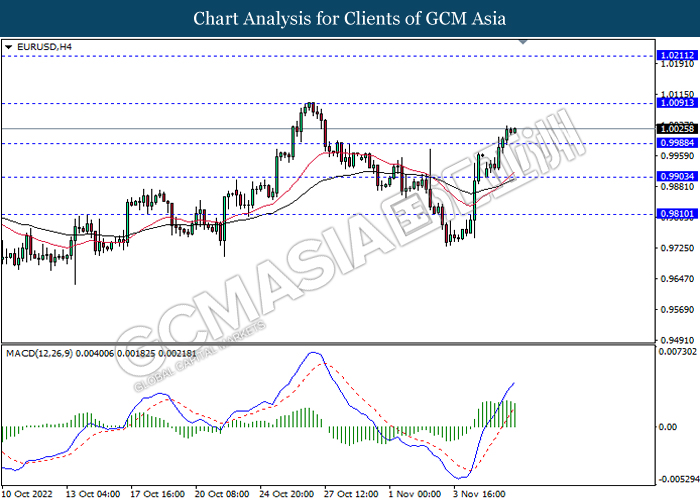
Task: Click the 0.007302 MACD scale value
Action: 678,352
